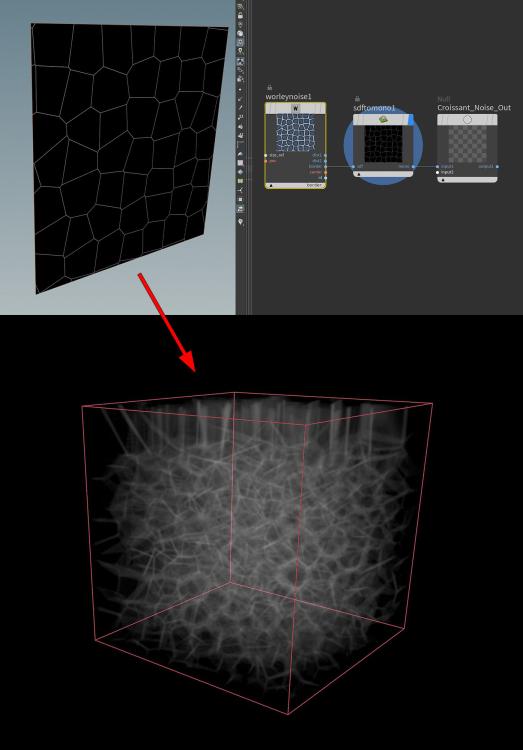Screen dimensions: 523x750
Task: Click the circle icon on Croissant_Noise_Out null node
Action: [467, 120]
